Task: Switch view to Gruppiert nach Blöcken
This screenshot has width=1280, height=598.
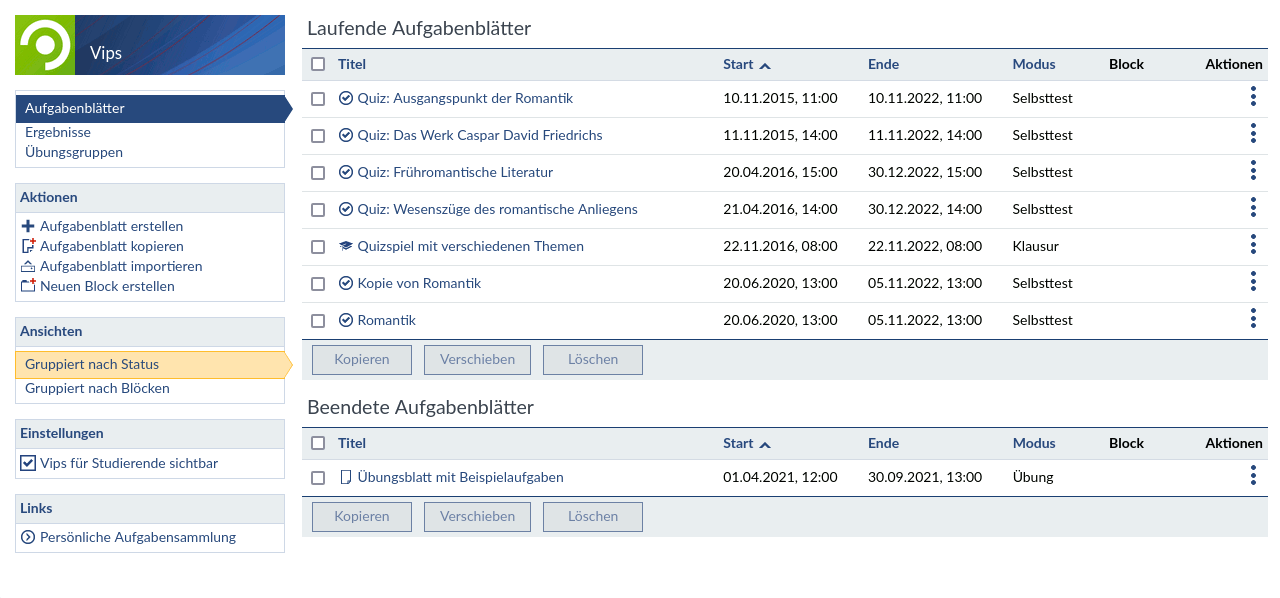Action: tap(97, 388)
